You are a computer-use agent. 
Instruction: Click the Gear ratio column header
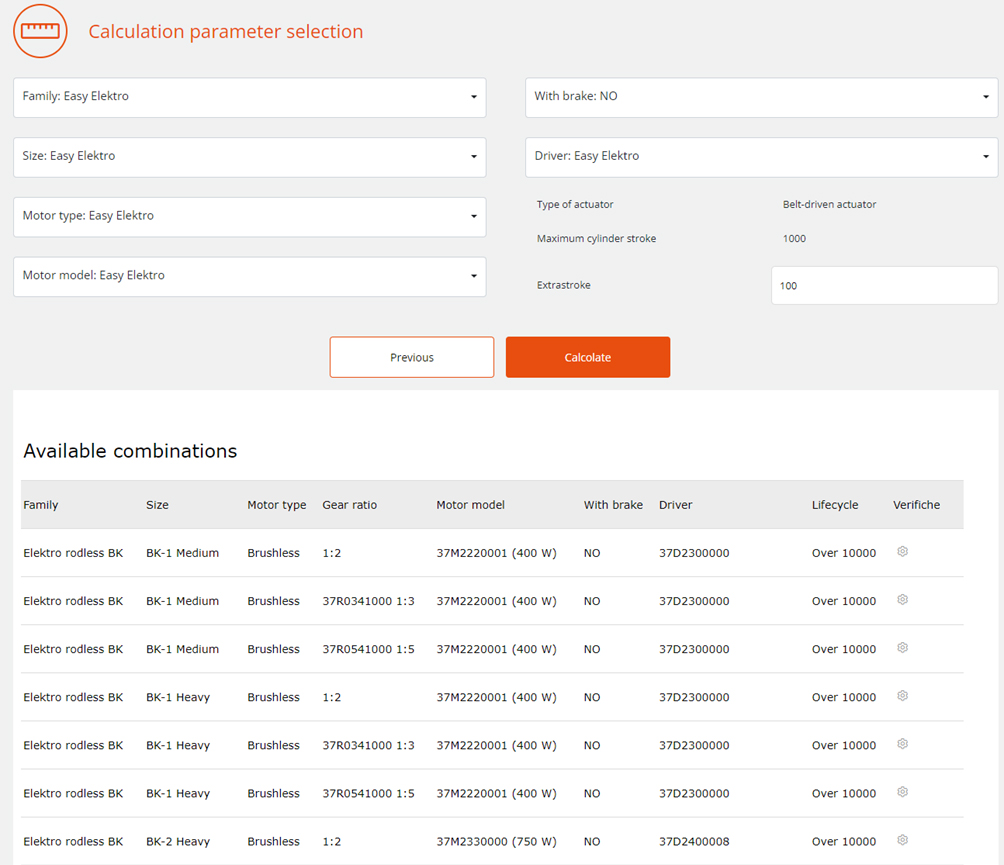click(x=349, y=505)
